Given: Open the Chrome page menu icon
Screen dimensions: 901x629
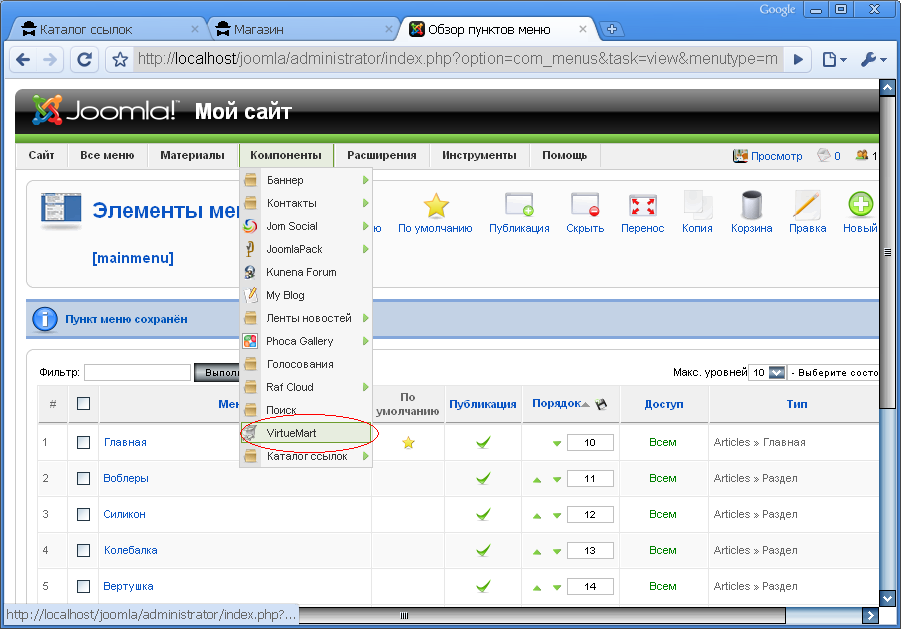Looking at the screenshot, I should (x=834, y=59).
